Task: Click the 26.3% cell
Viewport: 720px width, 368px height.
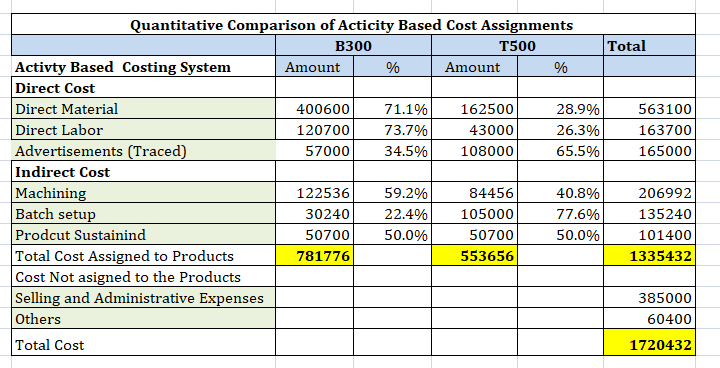Action: (560, 130)
